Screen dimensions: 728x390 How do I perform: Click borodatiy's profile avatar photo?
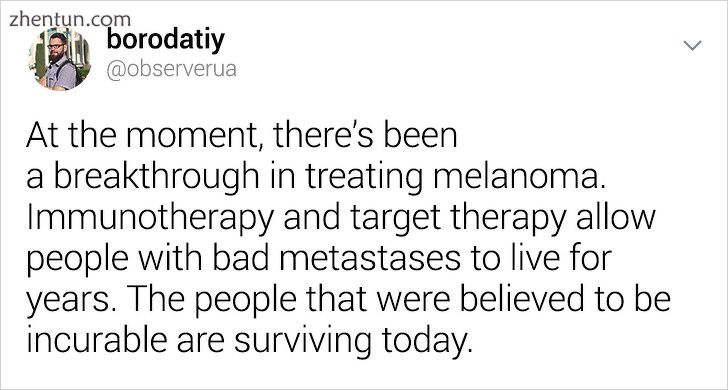click(x=59, y=59)
